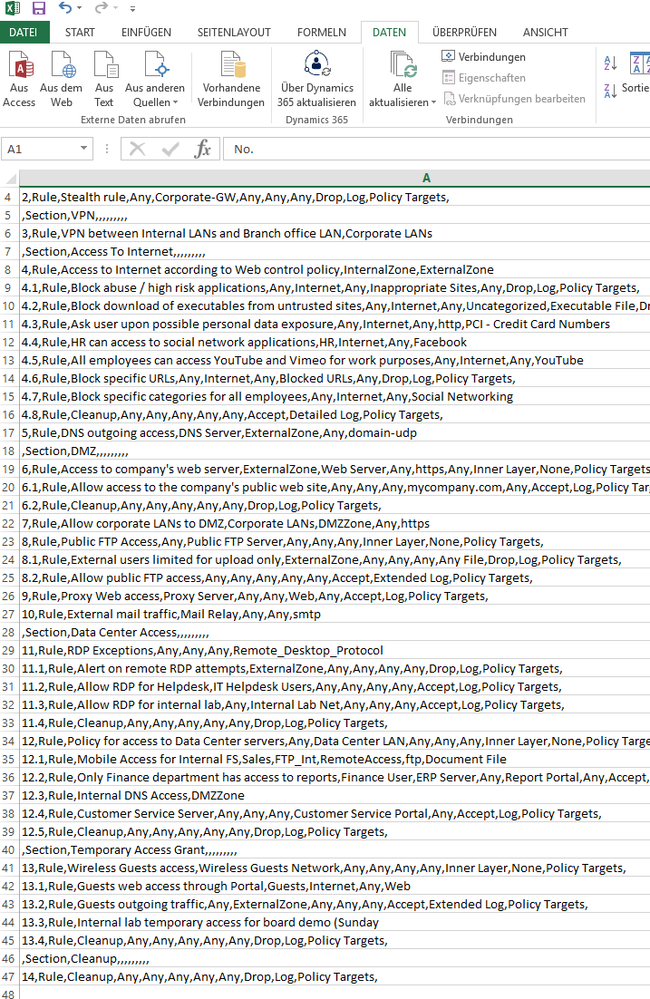
Task: Save the workbook with the disk icon
Action: (39, 8)
